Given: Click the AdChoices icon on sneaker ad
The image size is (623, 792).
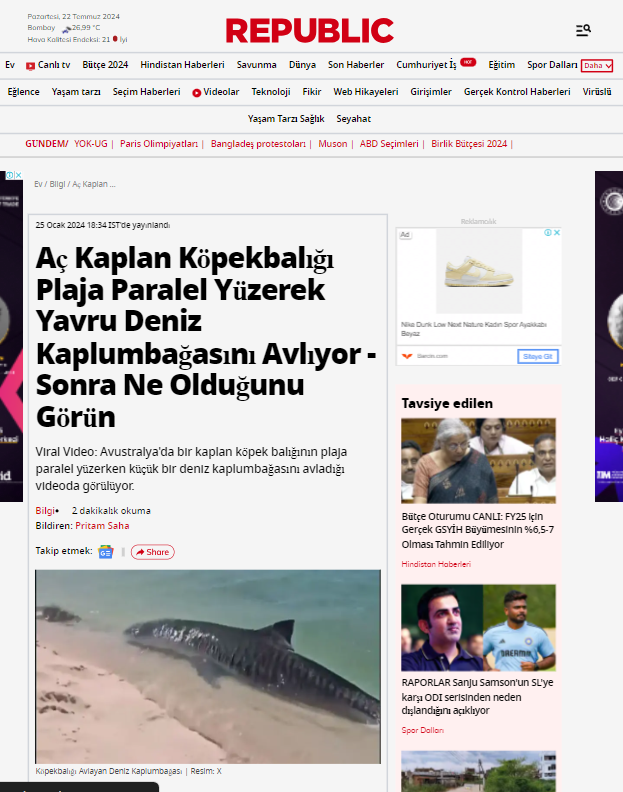Looking at the screenshot, I should pyautogui.click(x=547, y=234).
